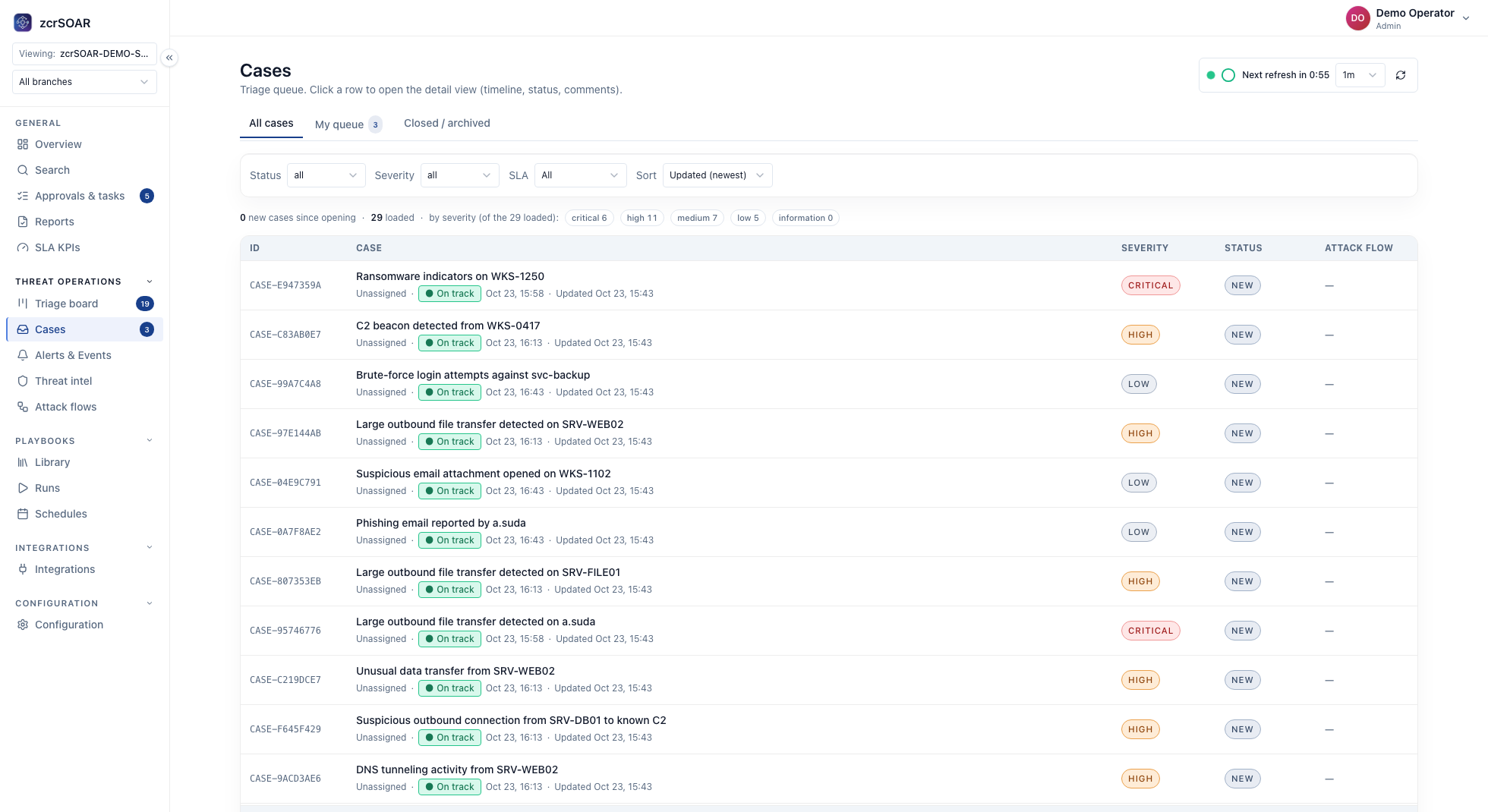The width and height of the screenshot is (1488, 812).
Task: Click the auto-refresh countdown ring
Action: coord(1228,75)
